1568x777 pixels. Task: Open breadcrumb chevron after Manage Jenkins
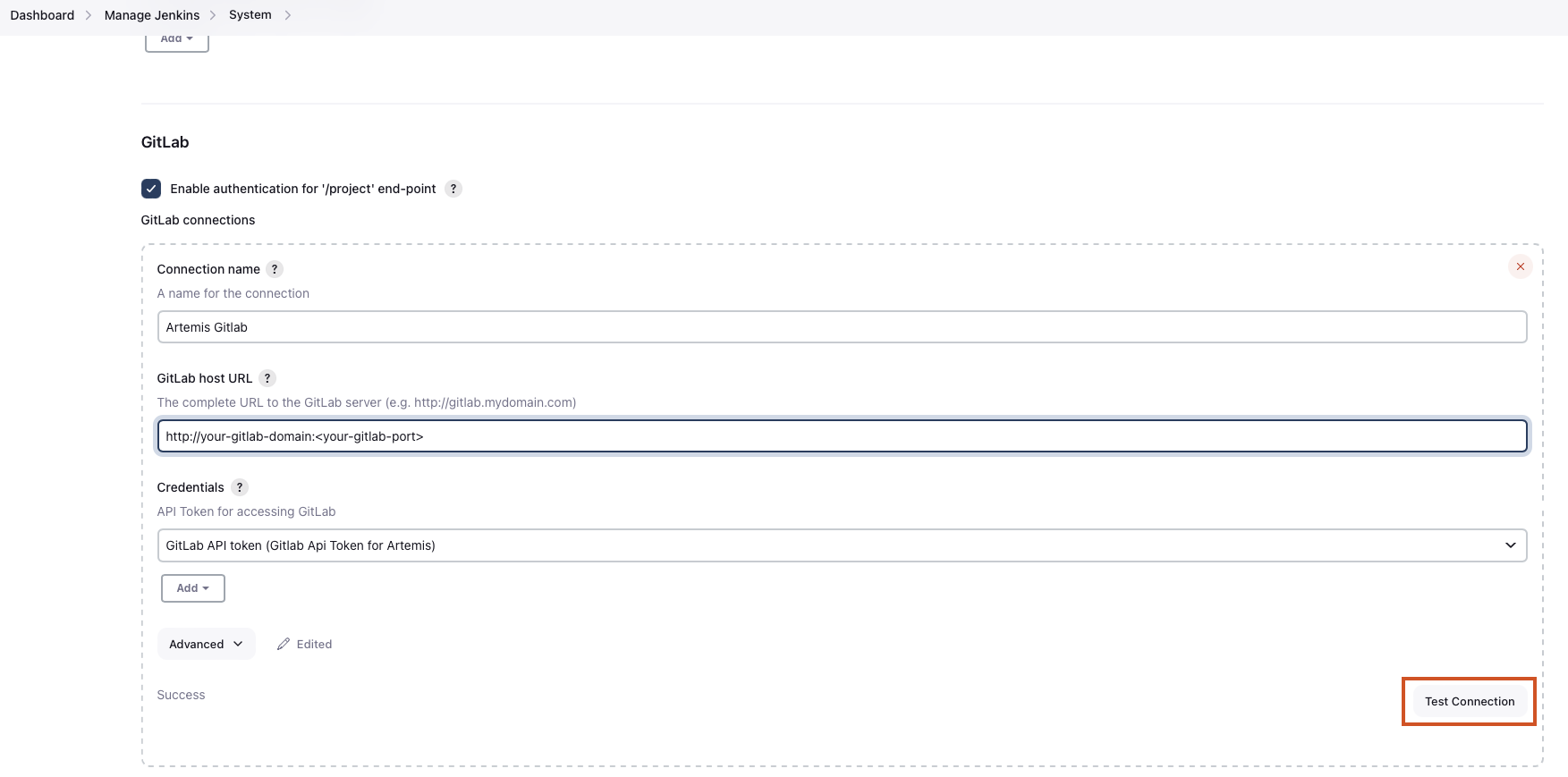[213, 15]
